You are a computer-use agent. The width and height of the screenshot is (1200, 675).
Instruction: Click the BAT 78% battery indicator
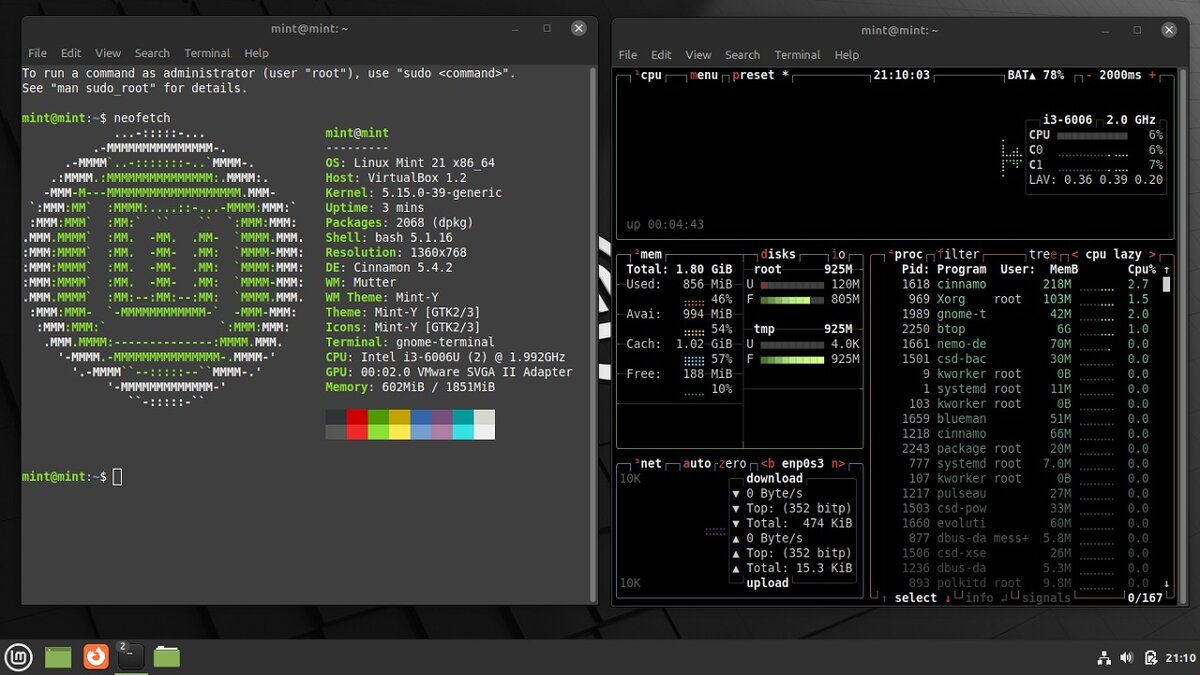[1034, 75]
